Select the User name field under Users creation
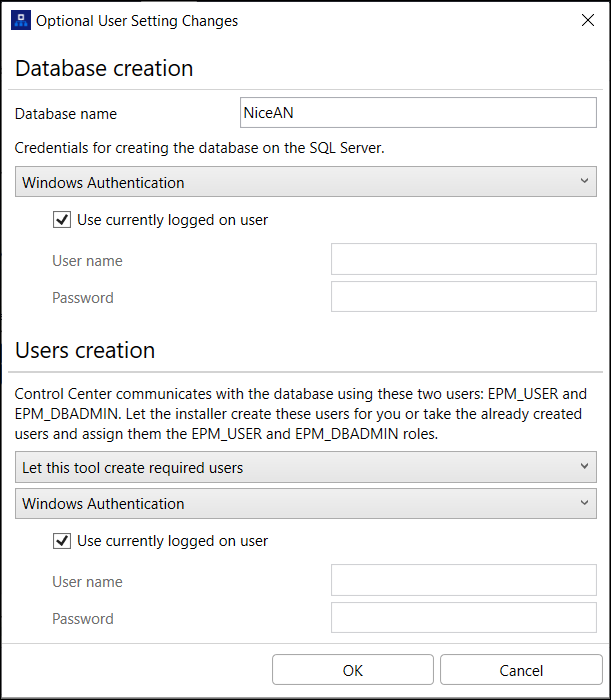 point(464,581)
